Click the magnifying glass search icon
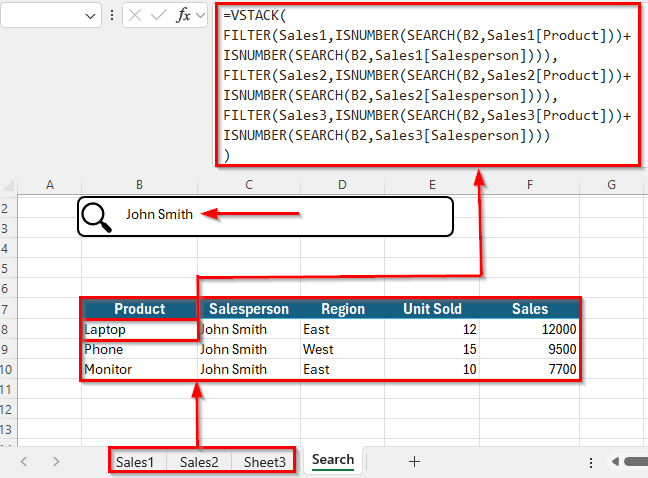The height and width of the screenshot is (478, 648). click(96, 217)
